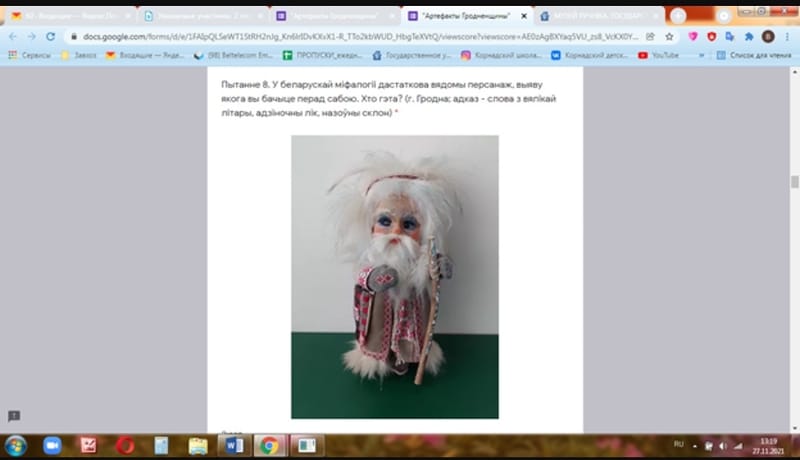Click the browser back arrow
This screenshot has height=460, width=800.
(13, 36)
